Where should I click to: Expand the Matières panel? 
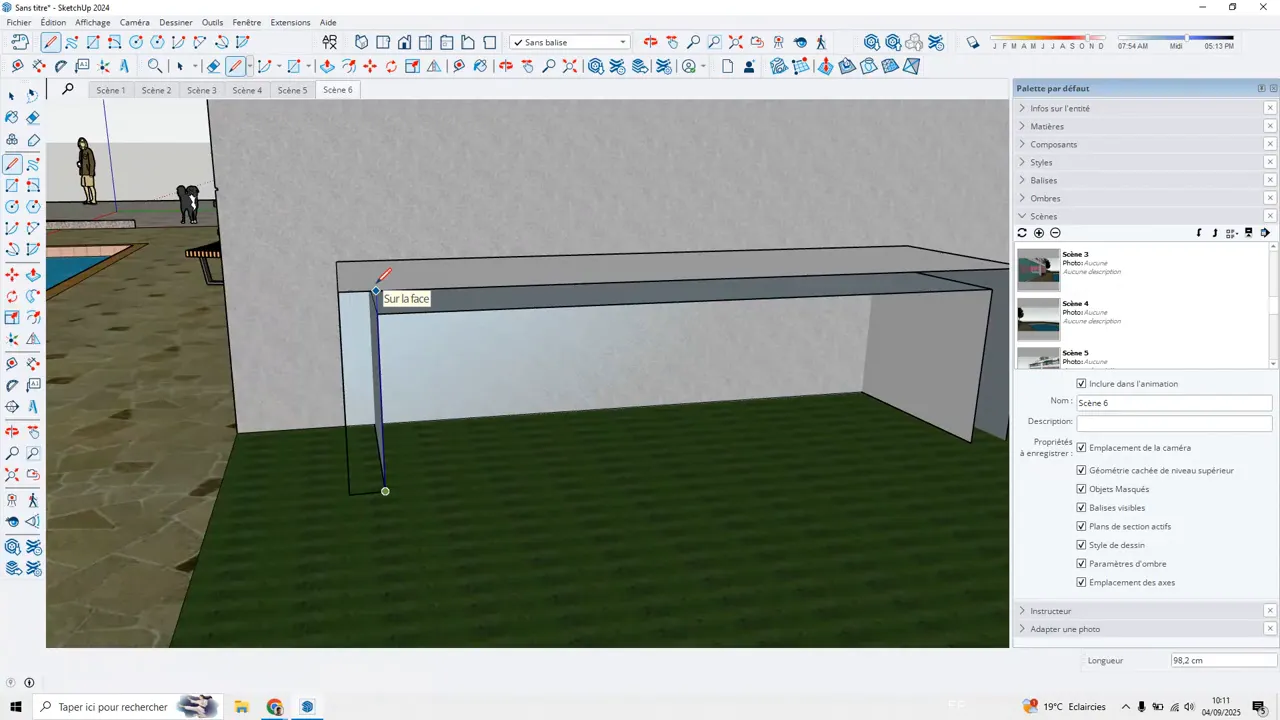[1139, 126]
